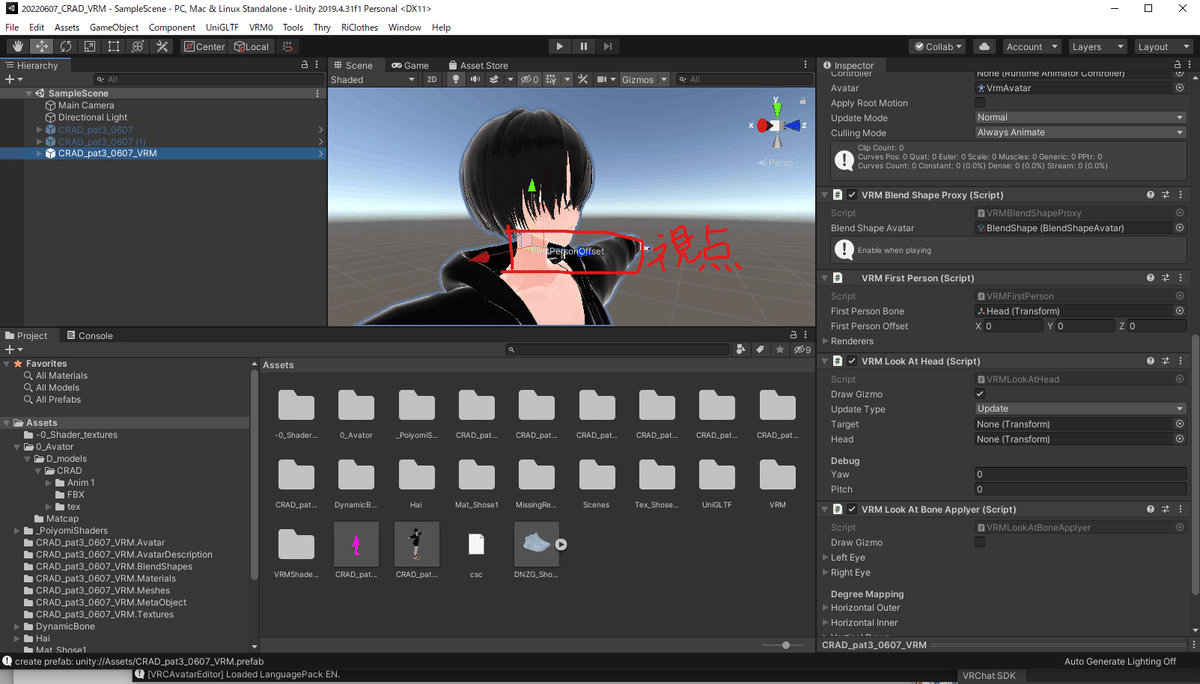The height and width of the screenshot is (684, 1200).
Task: Toggle 2D scene view mode
Action: click(x=432, y=80)
